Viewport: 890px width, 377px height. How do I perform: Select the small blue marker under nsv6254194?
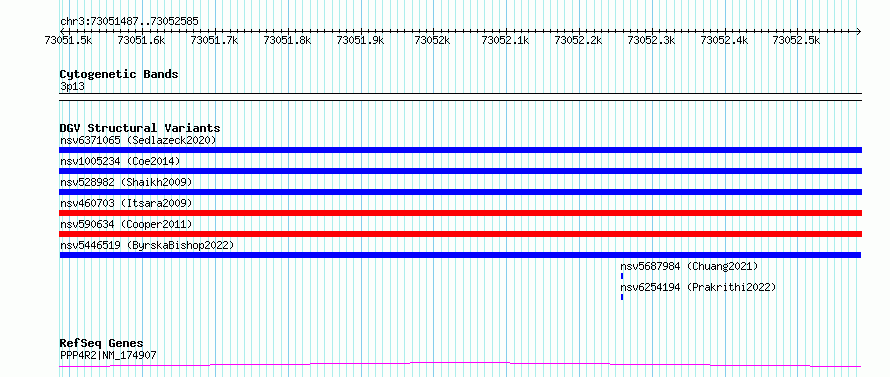click(x=622, y=297)
